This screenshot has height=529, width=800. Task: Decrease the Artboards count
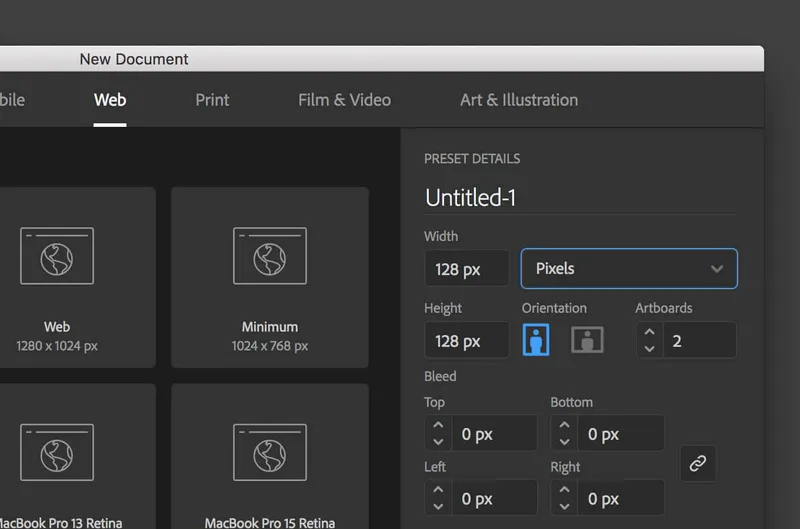click(x=649, y=349)
